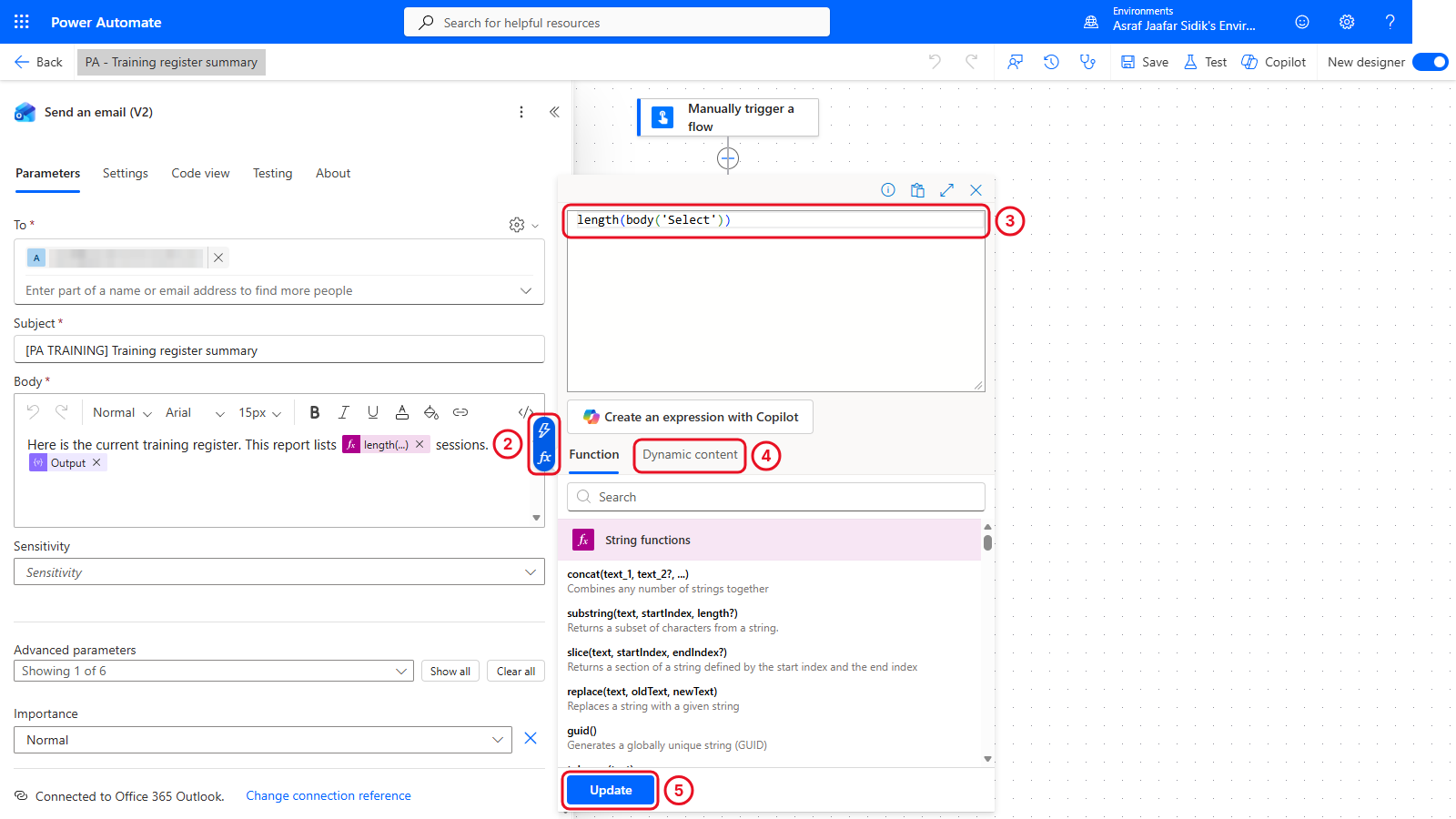The width and height of the screenshot is (1456, 819).
Task: Click the Update button
Action: pyautogui.click(x=611, y=790)
